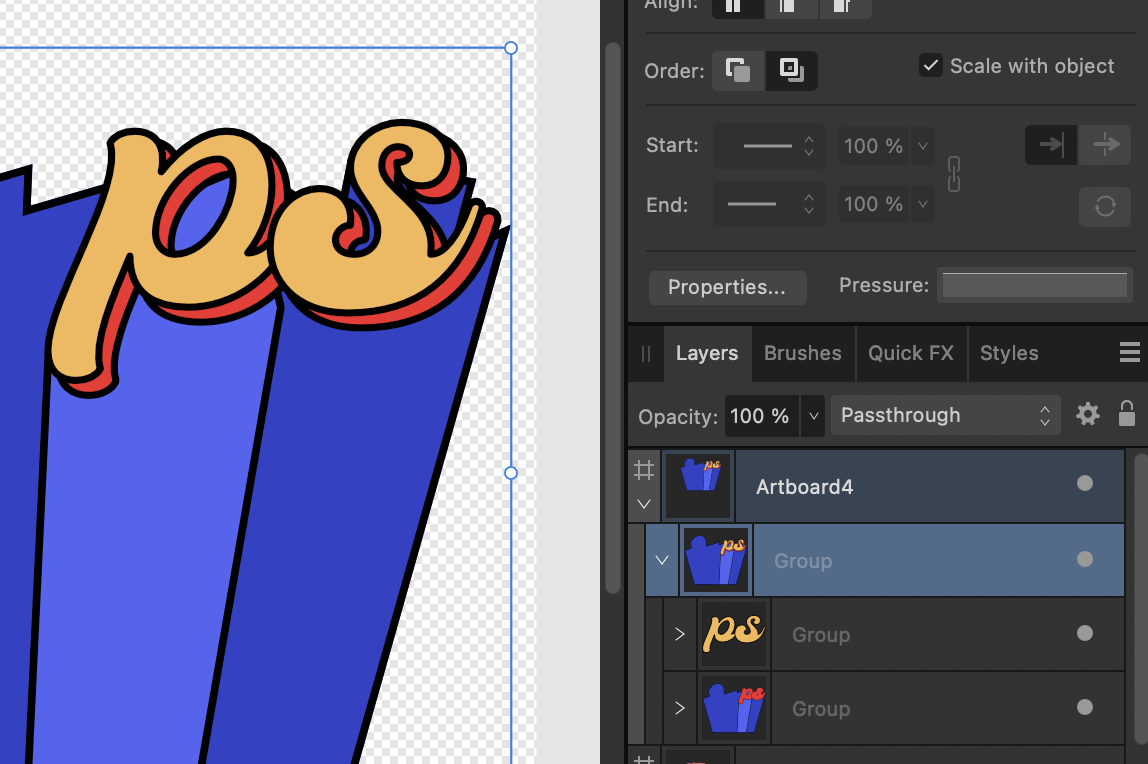Click the Stroke panel vertical scrollbar
The height and width of the screenshot is (764, 1148).
(613, 316)
